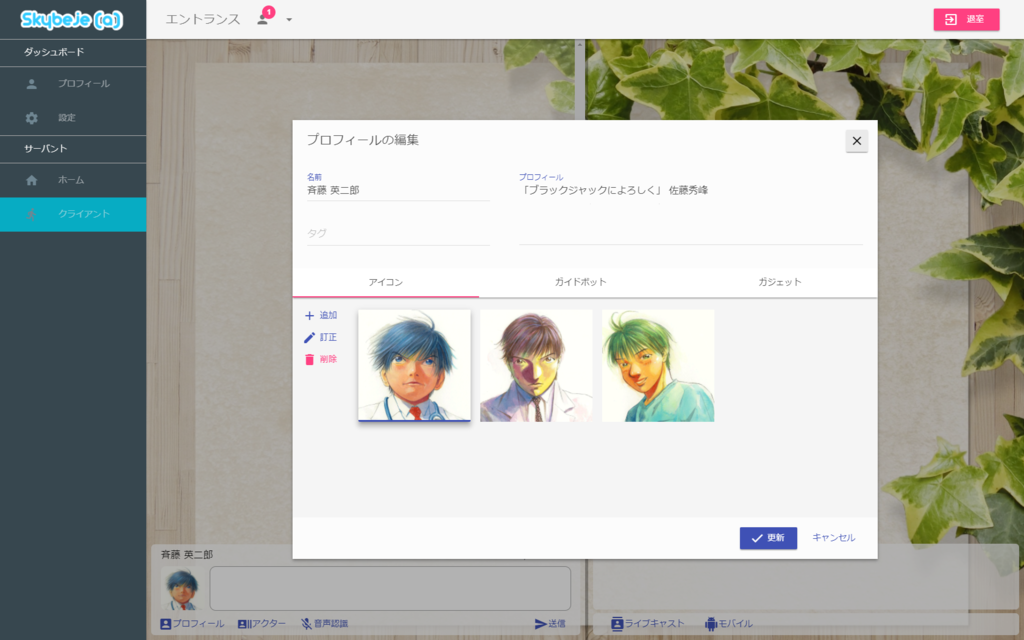Click the avatar thumbnail in chat panel

[x=182, y=588]
